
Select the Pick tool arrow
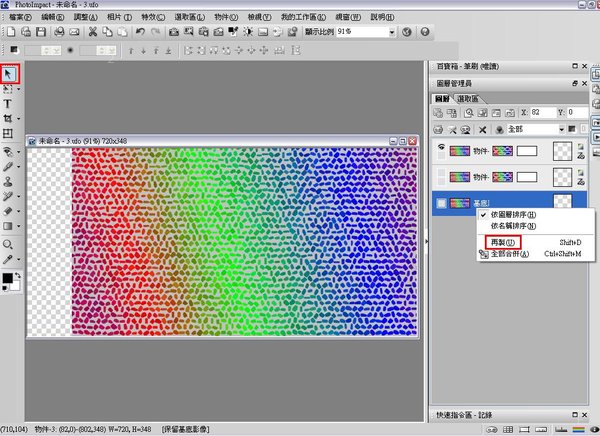pyautogui.click(x=9, y=73)
